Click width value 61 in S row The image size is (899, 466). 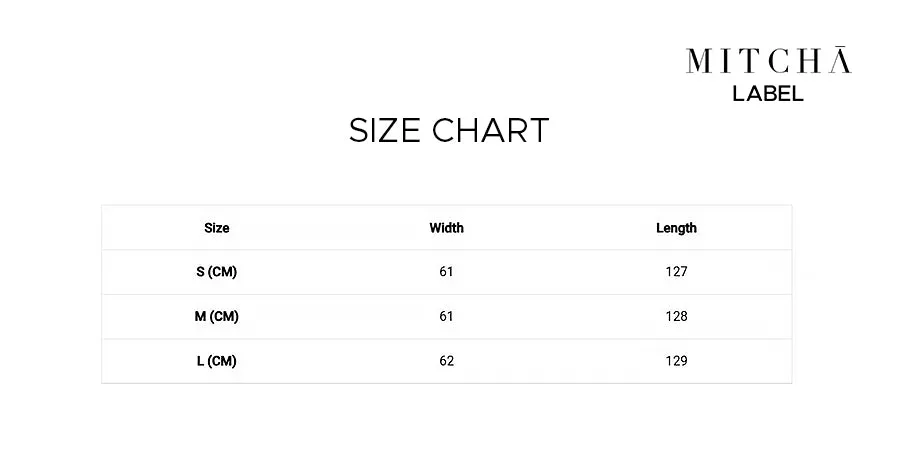coord(447,272)
